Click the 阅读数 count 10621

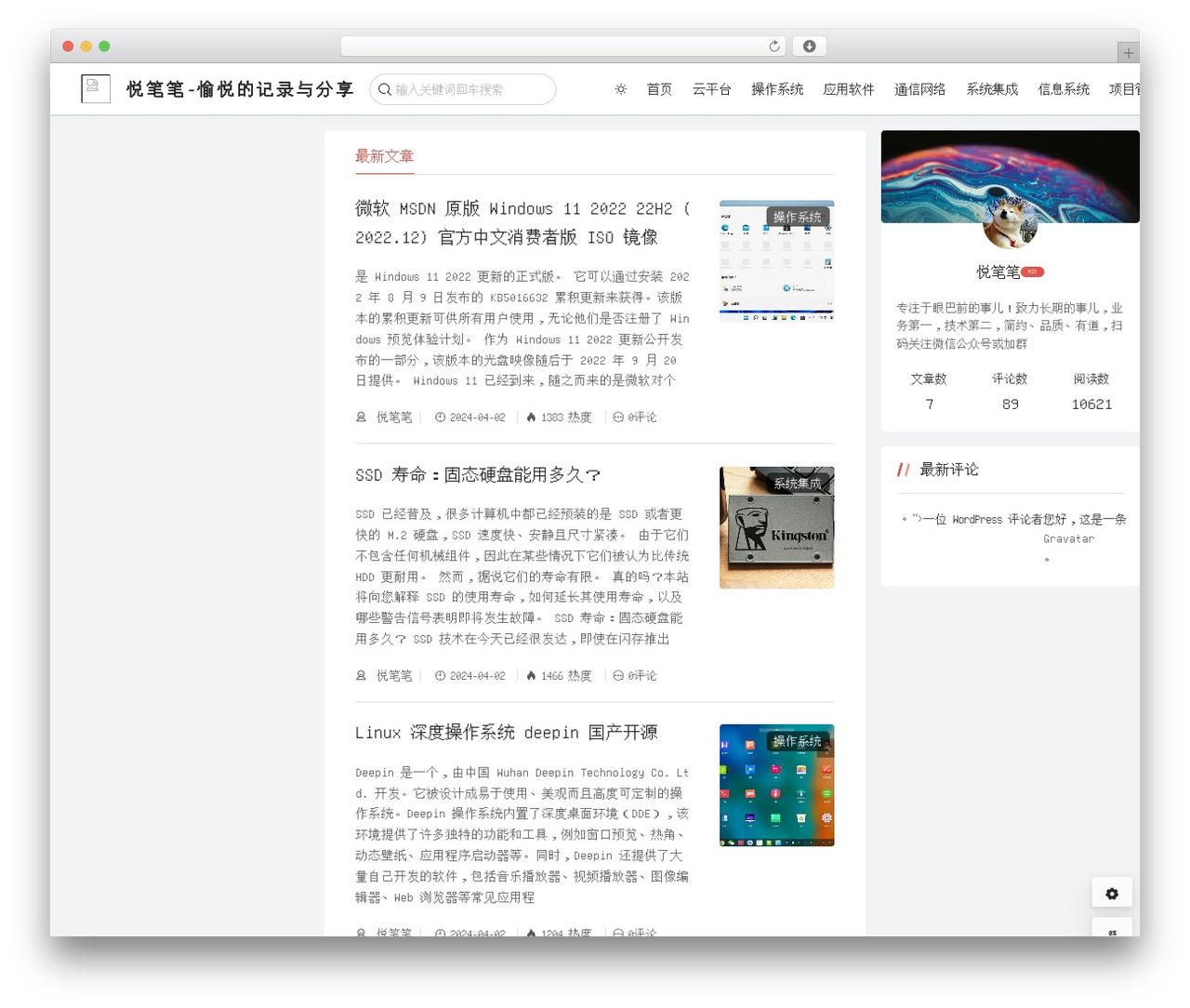(1091, 405)
